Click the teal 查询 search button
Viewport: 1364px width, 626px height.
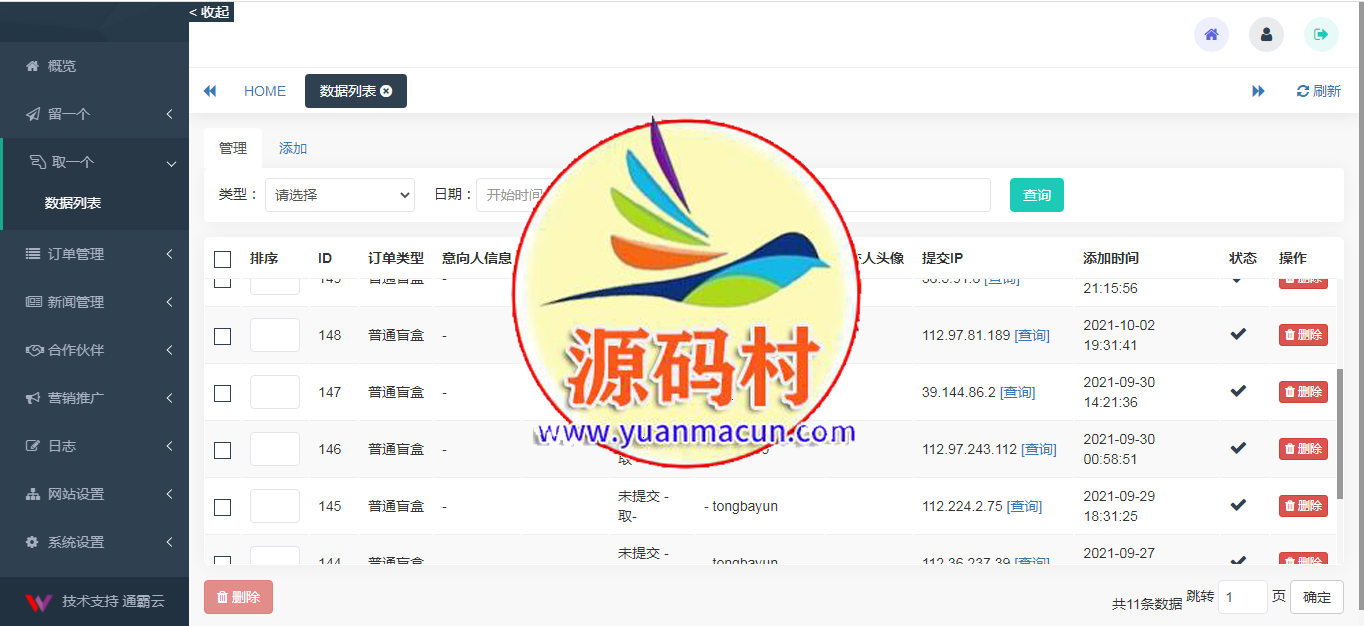pos(1036,195)
